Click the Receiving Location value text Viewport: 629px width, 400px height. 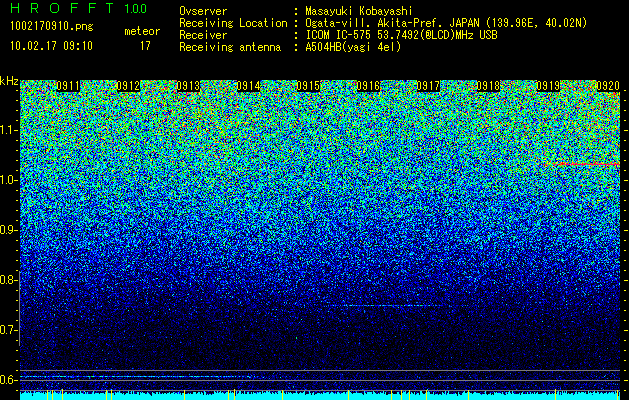(x=446, y=23)
